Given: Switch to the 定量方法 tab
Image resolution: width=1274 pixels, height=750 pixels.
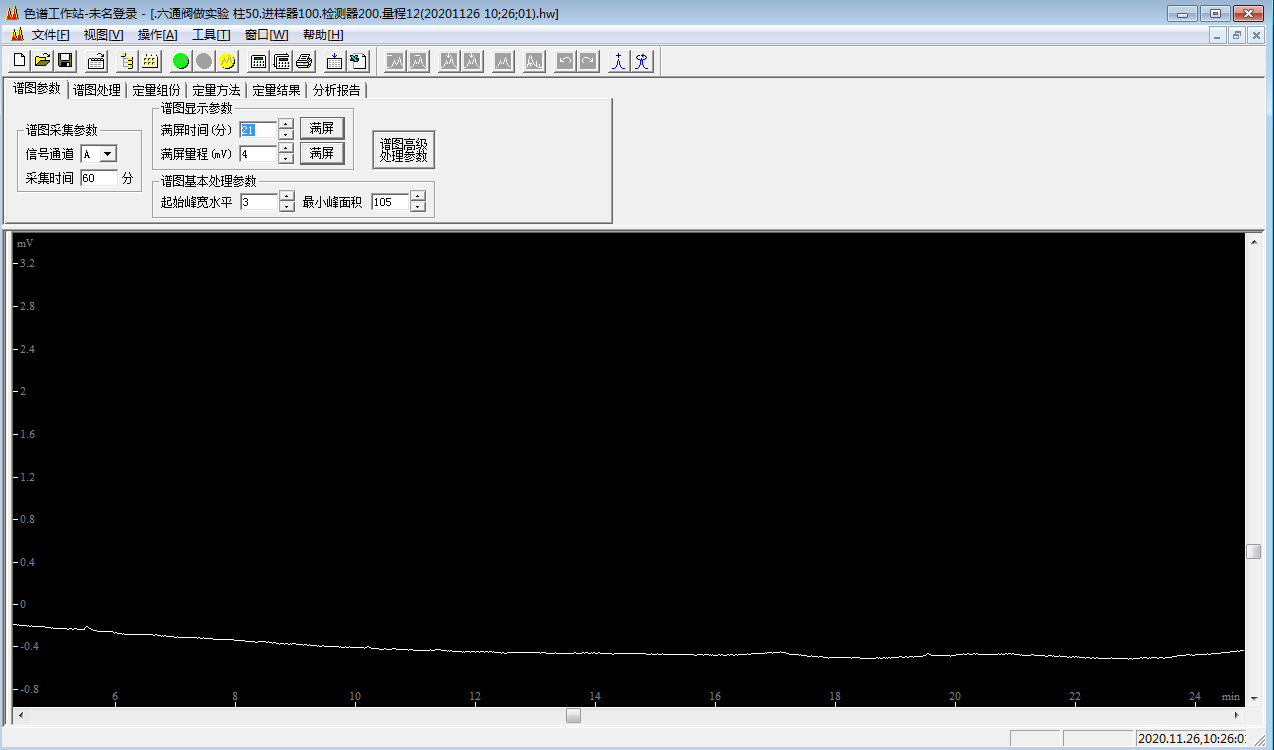Looking at the screenshot, I should (217, 90).
